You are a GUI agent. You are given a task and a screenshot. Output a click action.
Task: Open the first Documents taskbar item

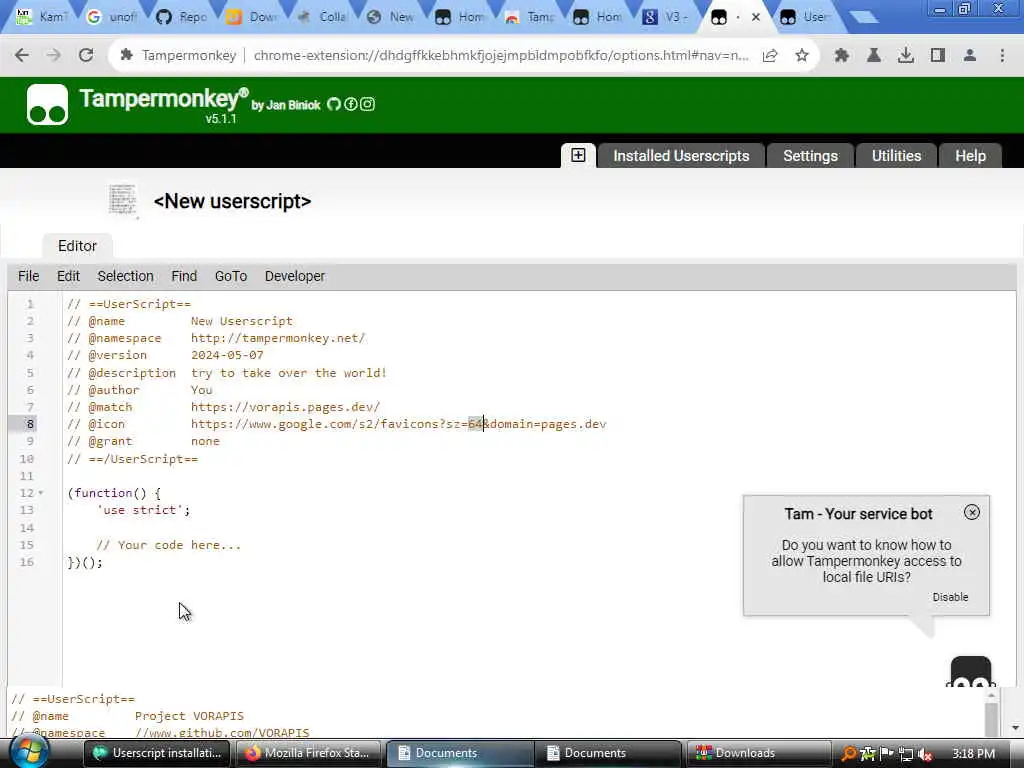(x=460, y=753)
